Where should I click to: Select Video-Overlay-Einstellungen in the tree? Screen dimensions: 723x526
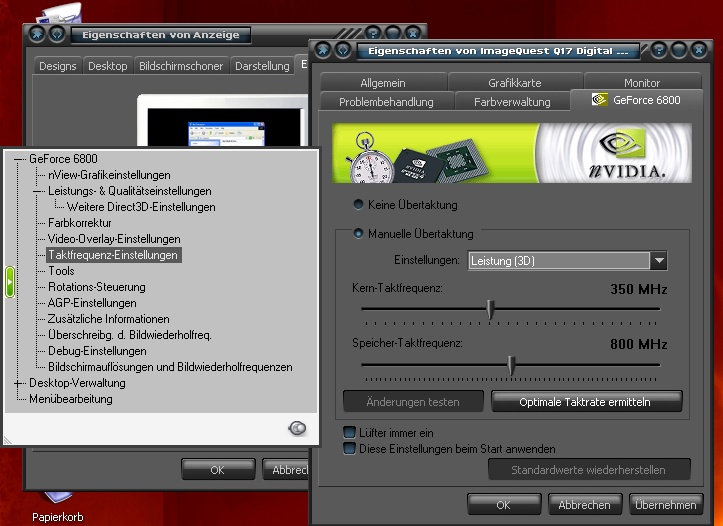click(114, 239)
